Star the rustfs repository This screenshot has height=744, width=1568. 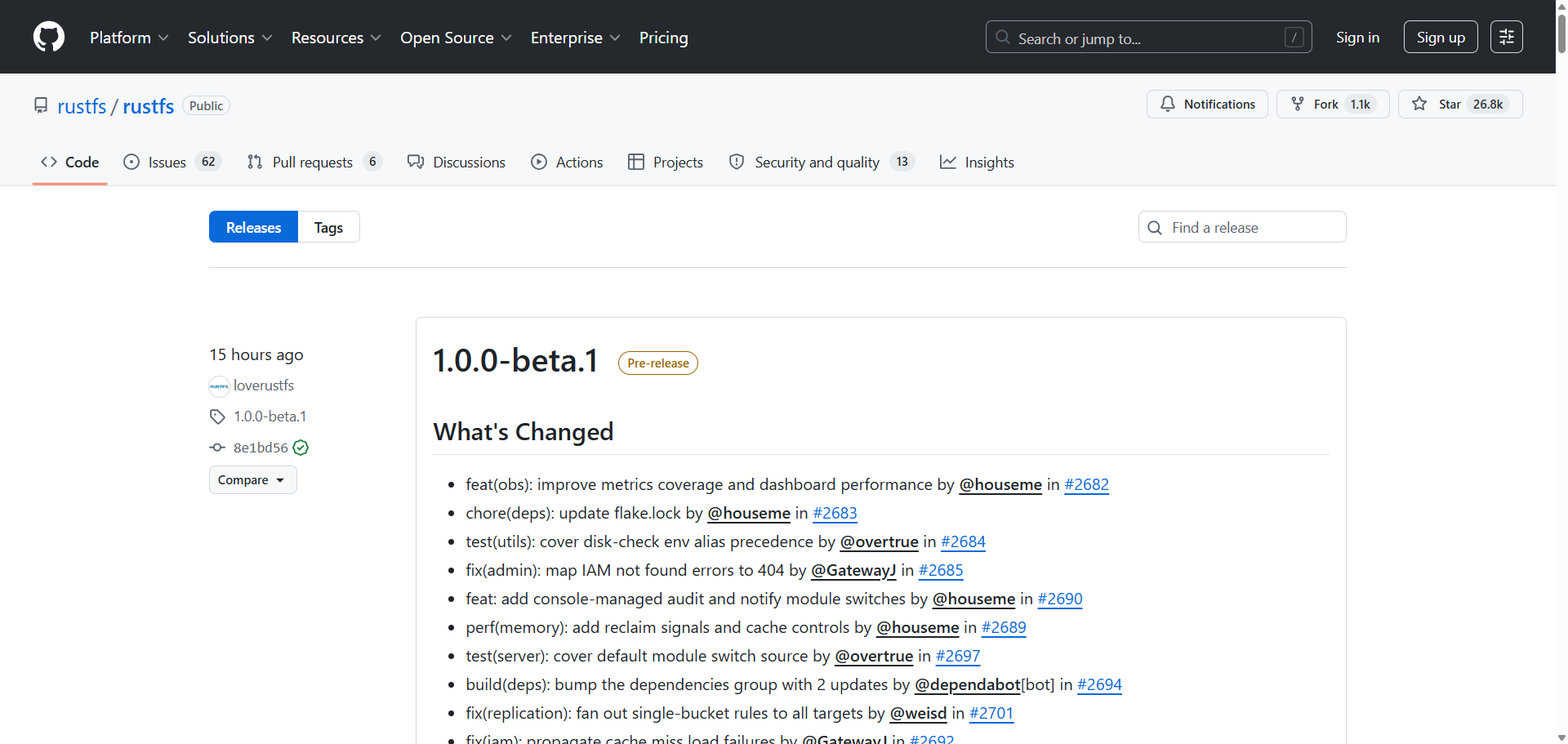1459,105
